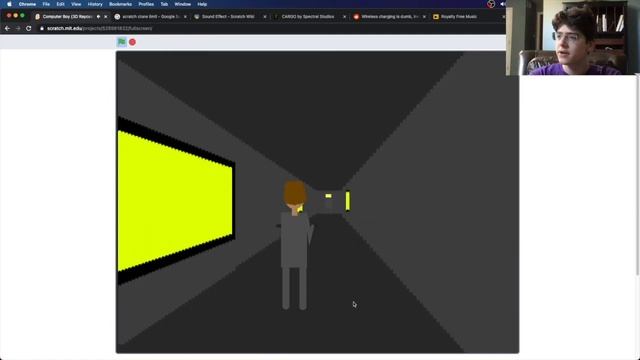The width and height of the screenshot is (640, 360).
Task: Close the Computer Boy tab
Action: point(106,17)
